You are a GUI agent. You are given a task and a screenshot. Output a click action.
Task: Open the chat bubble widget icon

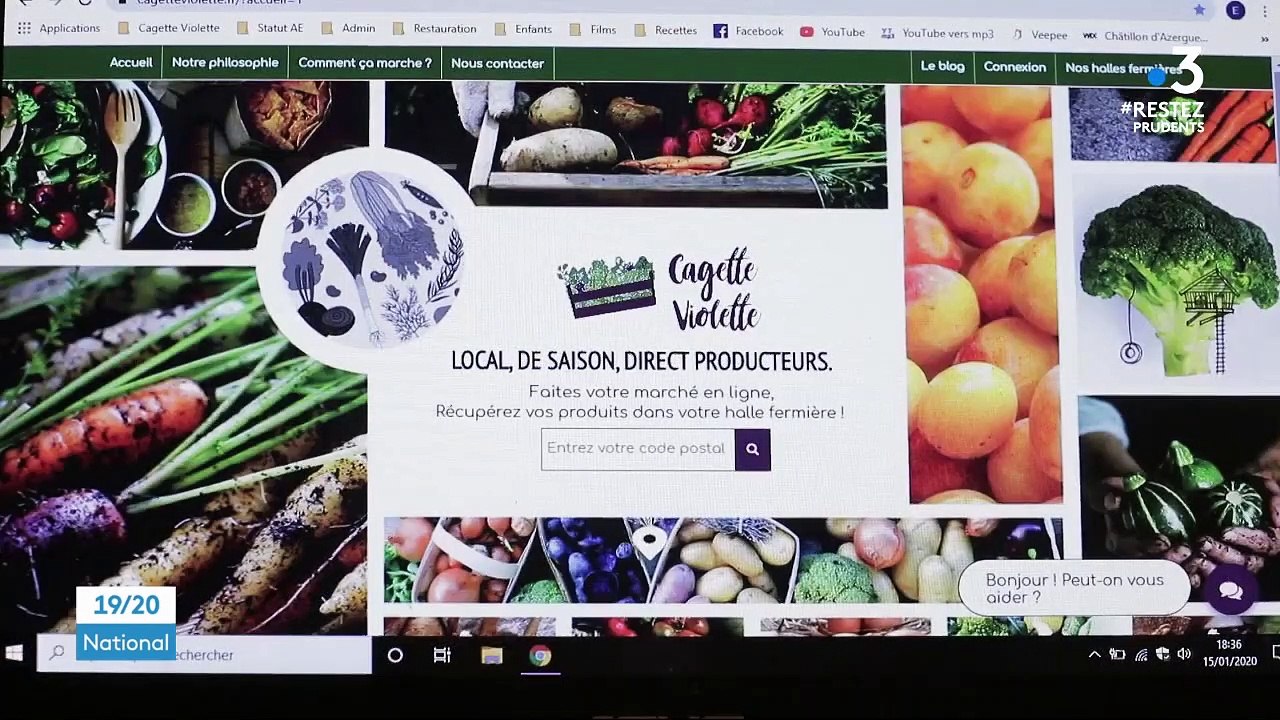click(1230, 590)
